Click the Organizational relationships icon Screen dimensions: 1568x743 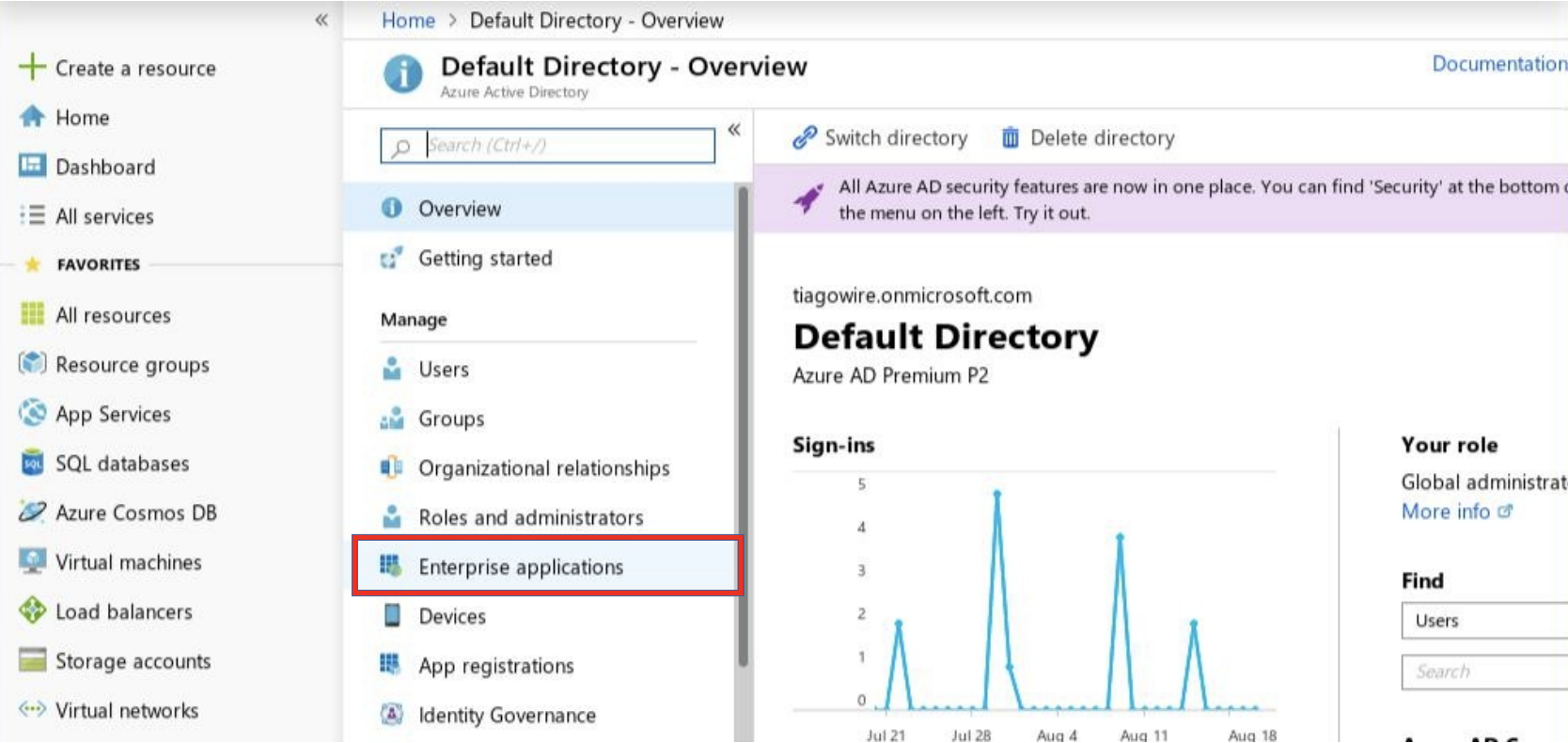(x=392, y=467)
